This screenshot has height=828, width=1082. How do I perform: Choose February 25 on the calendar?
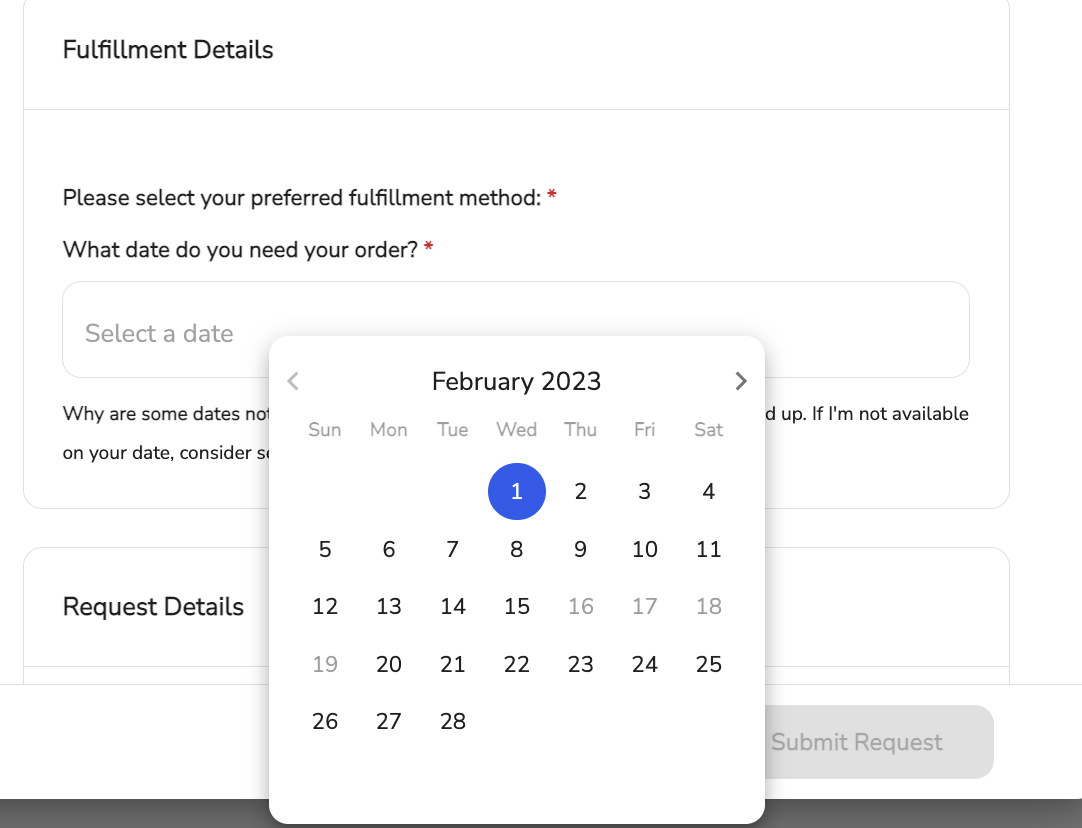pyautogui.click(x=709, y=664)
